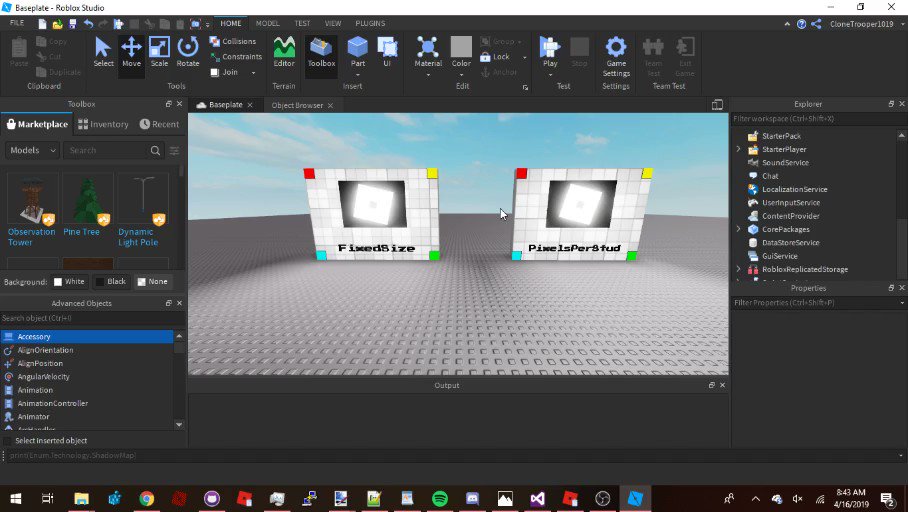
Task: Activate the Scale tool
Action: (159, 52)
